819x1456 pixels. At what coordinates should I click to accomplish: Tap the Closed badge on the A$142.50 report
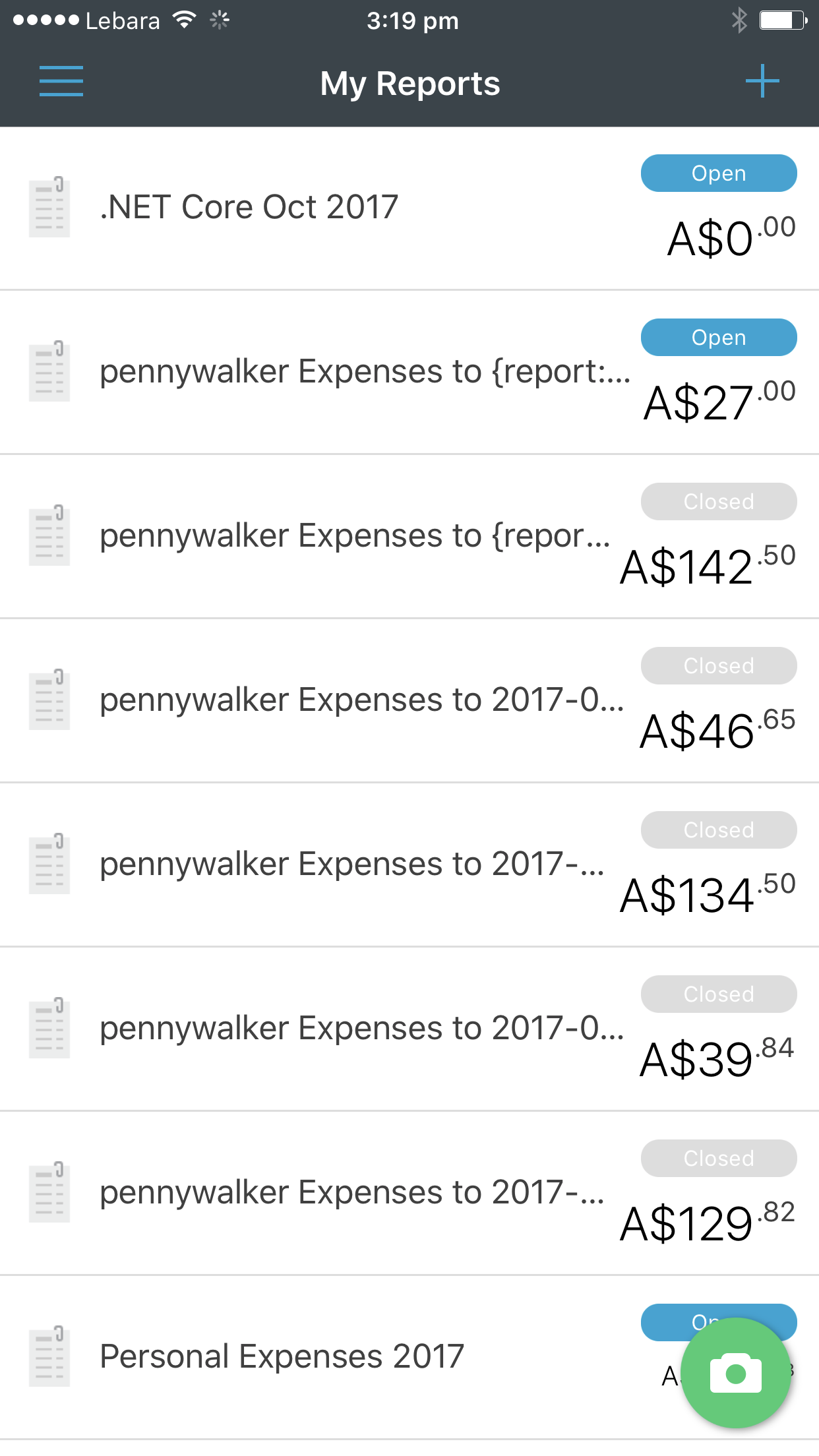coord(719,502)
